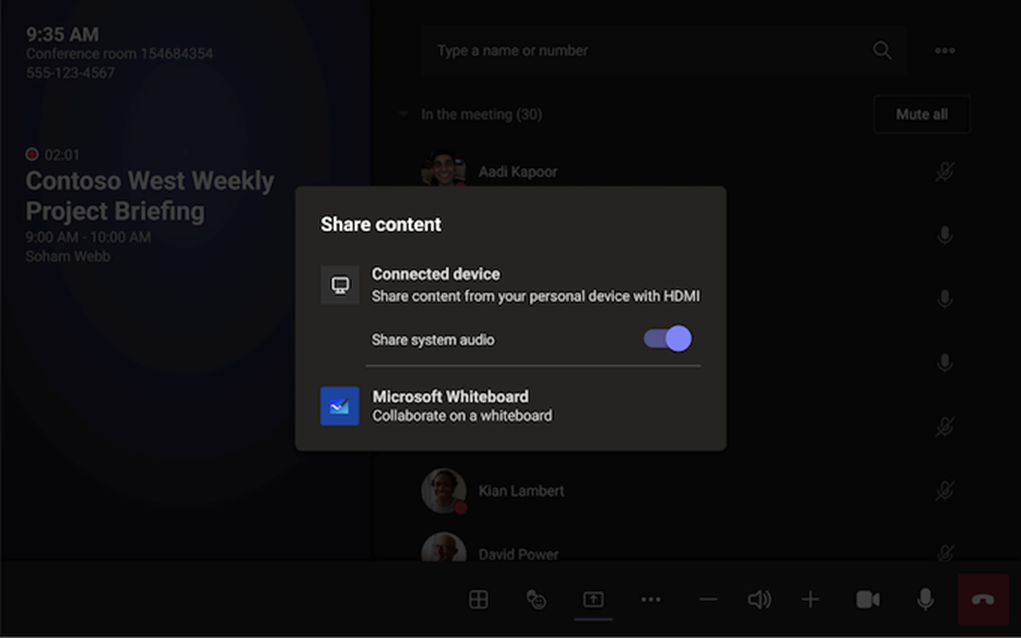Turn off the room camera

867,599
